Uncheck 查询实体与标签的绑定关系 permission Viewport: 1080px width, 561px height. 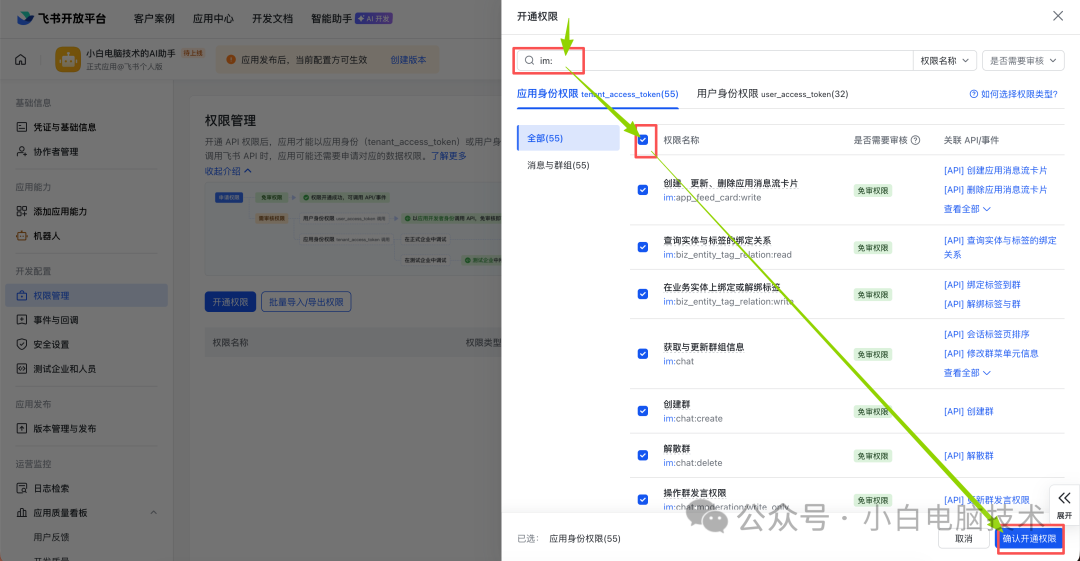(x=643, y=247)
